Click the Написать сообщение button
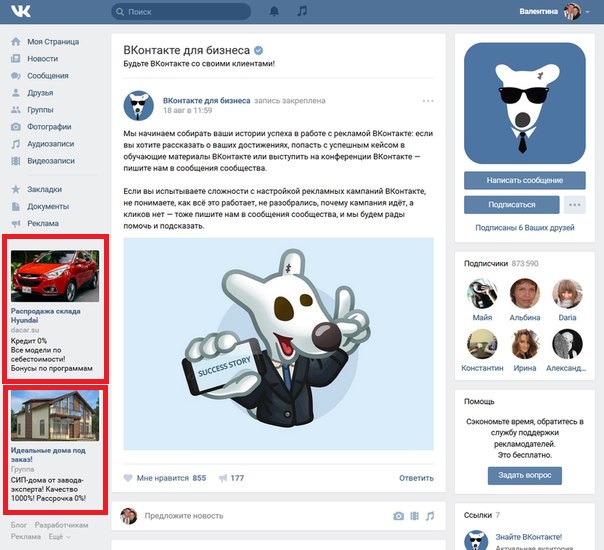Screen dimensions: 604x550 525,180
